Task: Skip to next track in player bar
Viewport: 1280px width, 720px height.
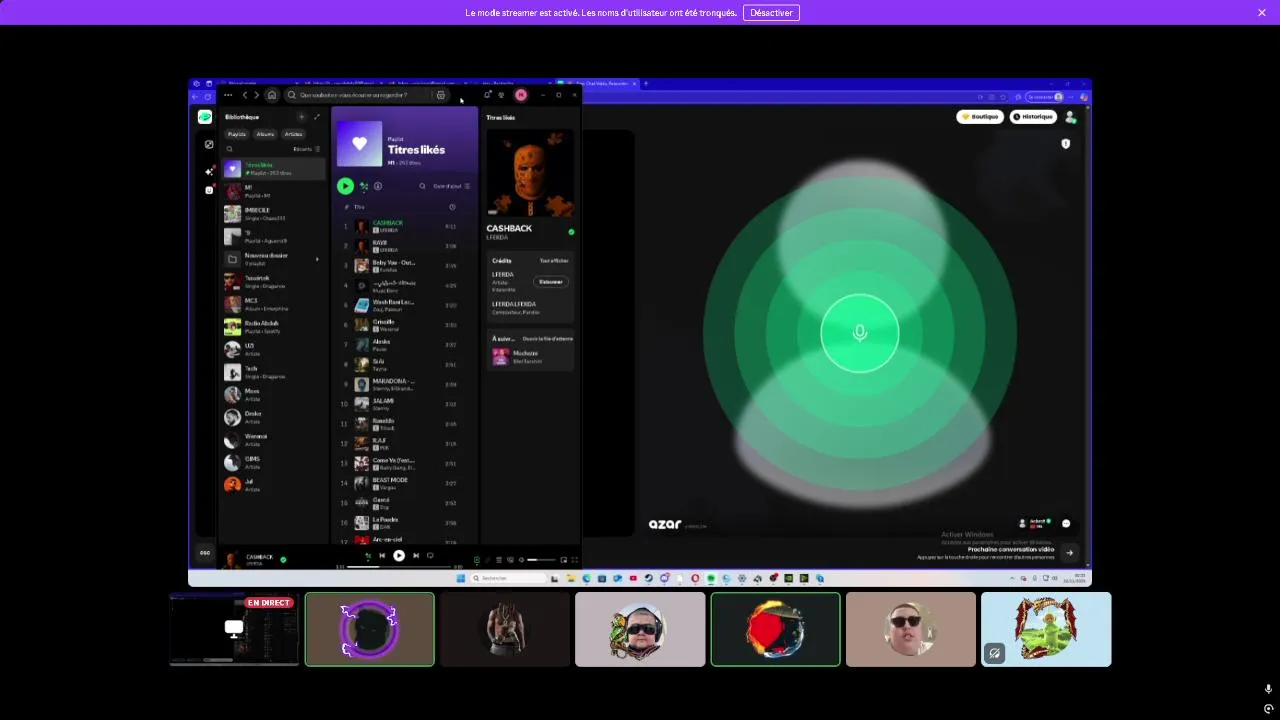Action: (416, 555)
